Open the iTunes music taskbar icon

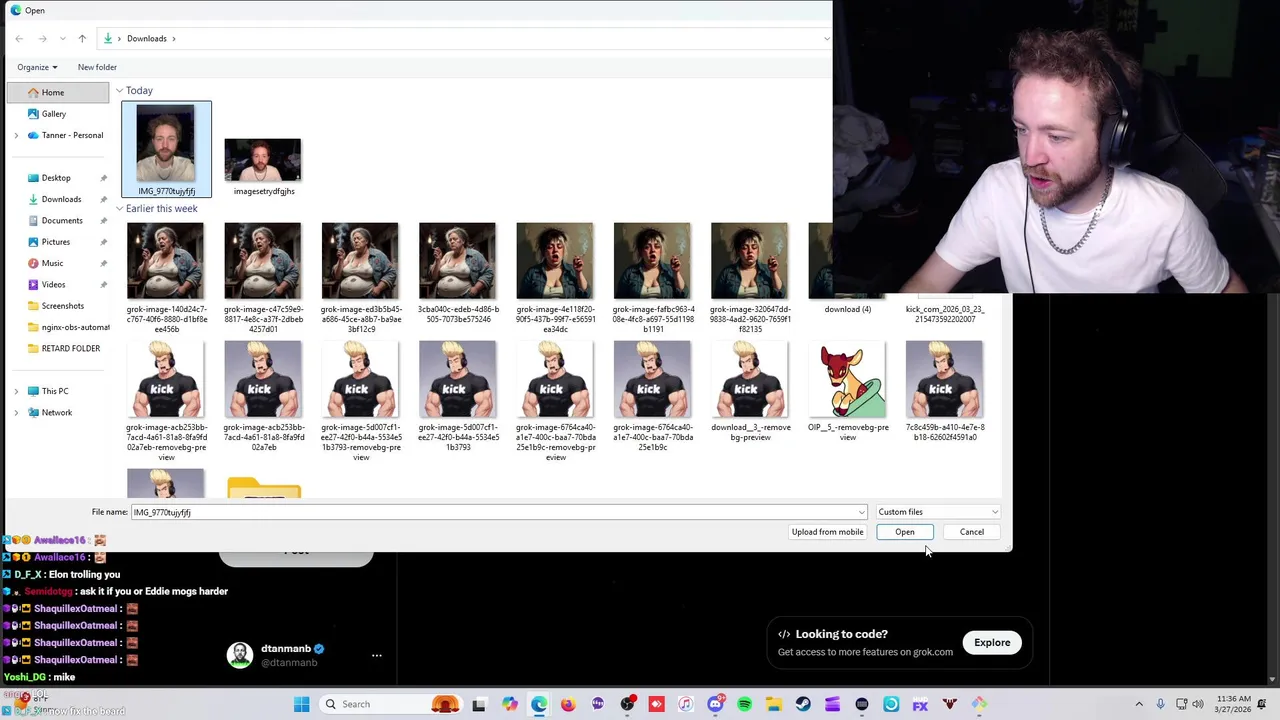point(686,704)
